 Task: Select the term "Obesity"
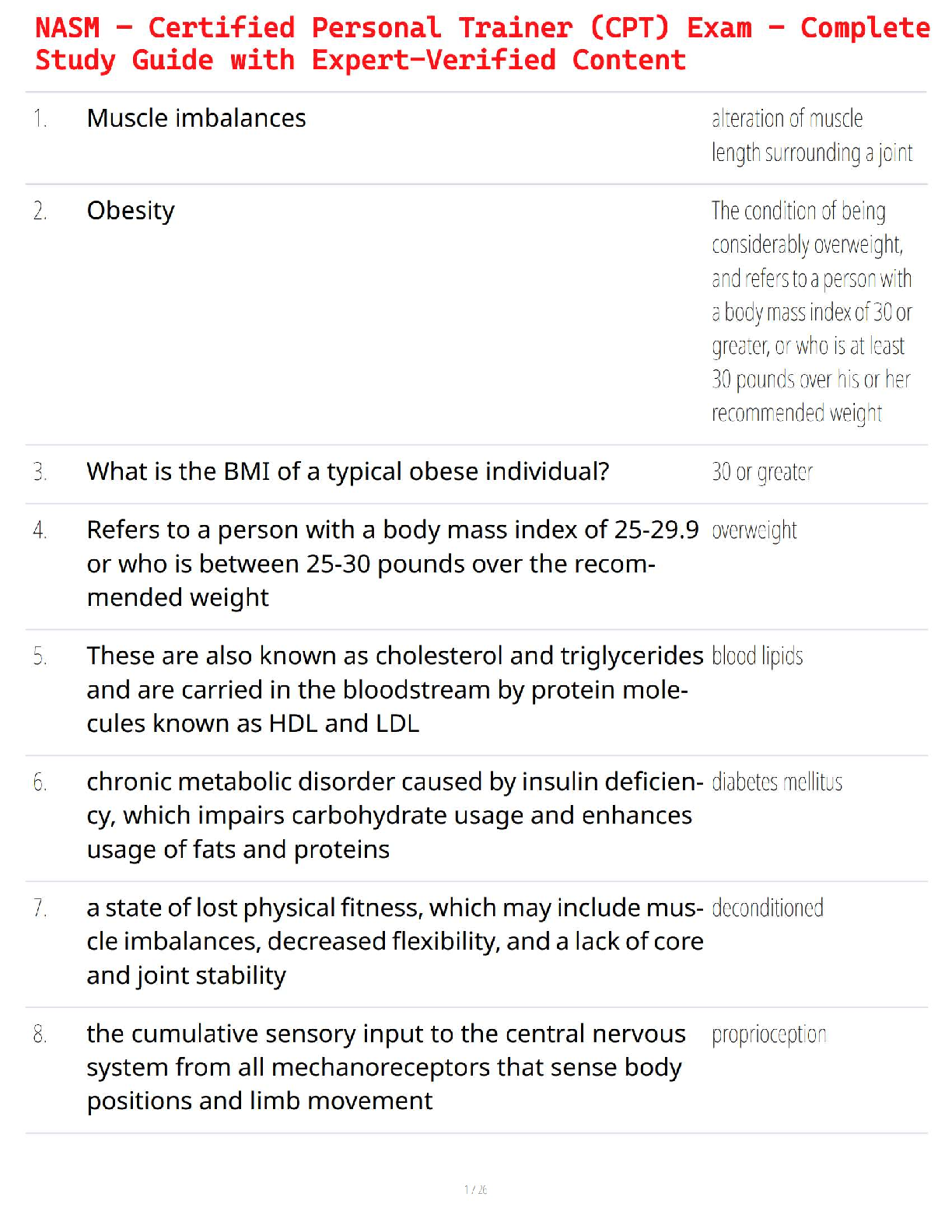pos(131,211)
